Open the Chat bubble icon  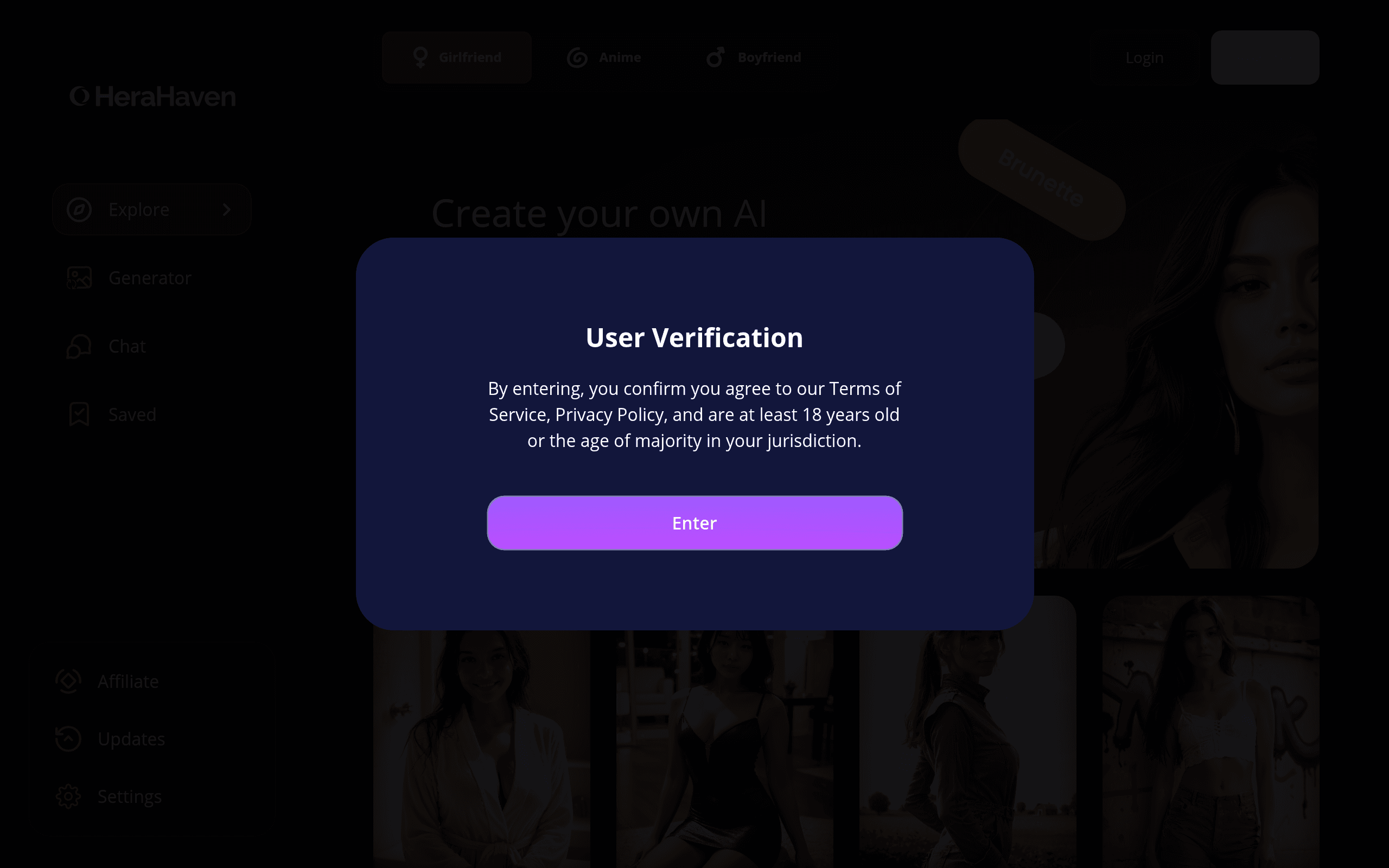[x=79, y=346]
